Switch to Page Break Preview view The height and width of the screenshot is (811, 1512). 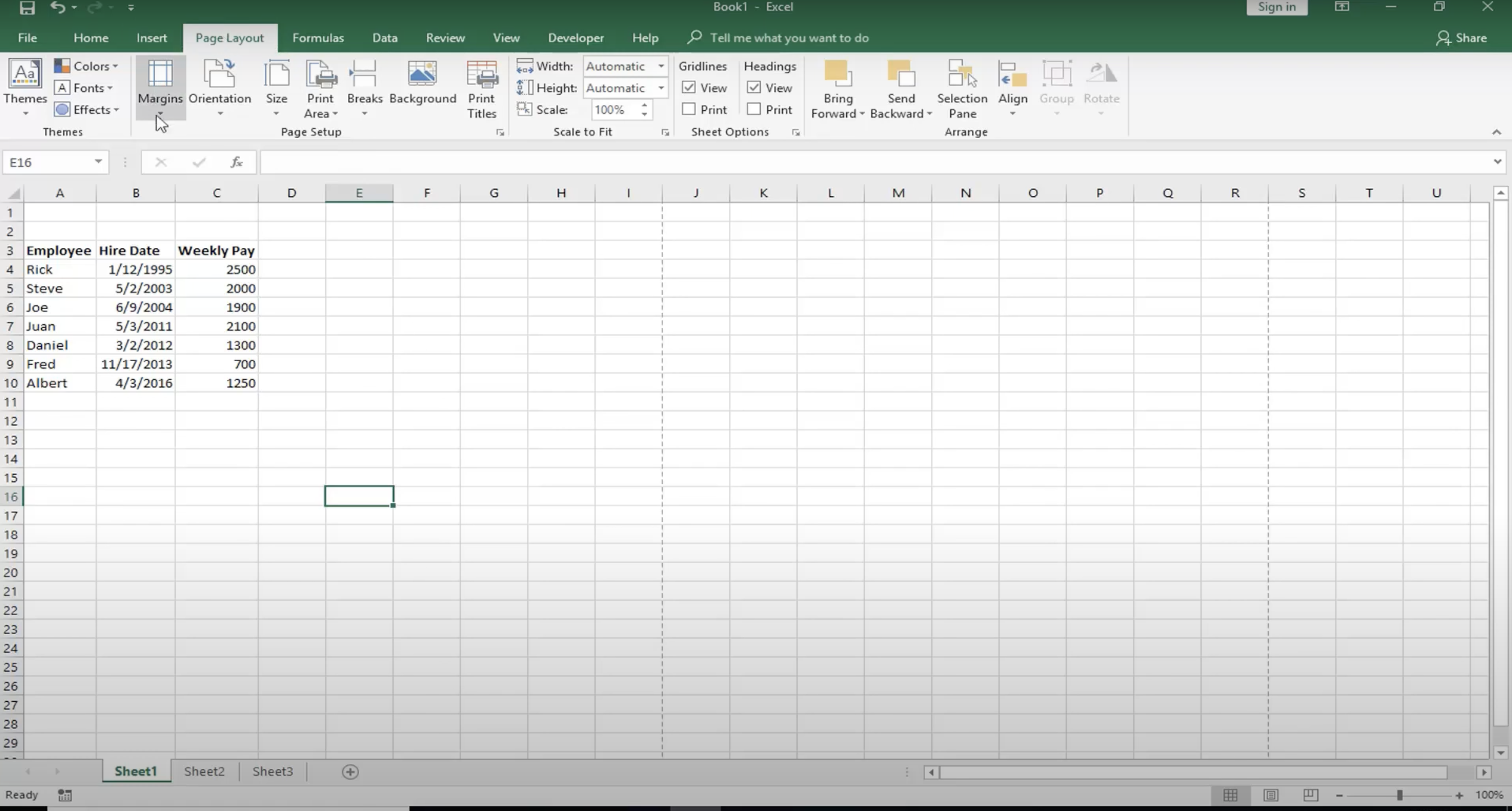coord(1310,795)
